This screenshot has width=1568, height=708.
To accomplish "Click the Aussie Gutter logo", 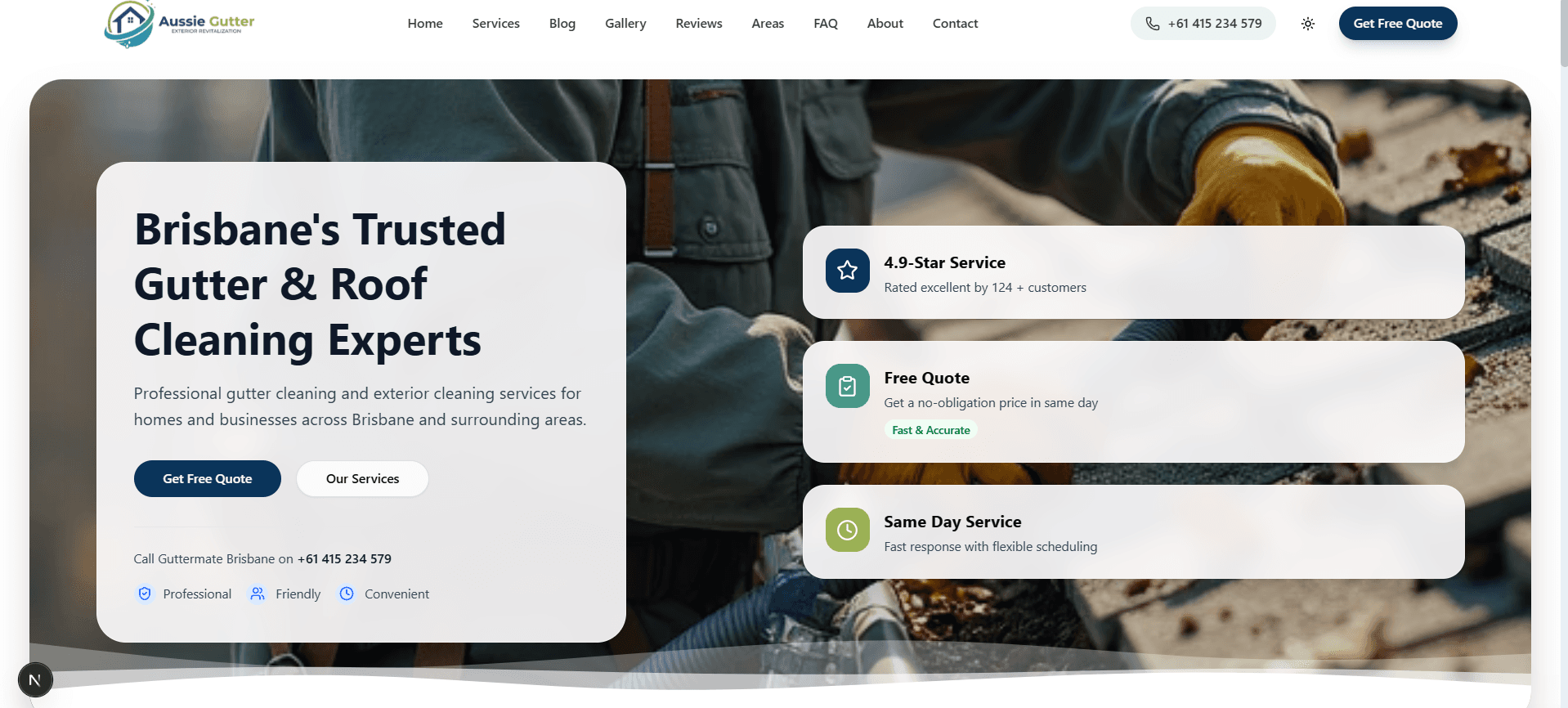I will point(179,24).
